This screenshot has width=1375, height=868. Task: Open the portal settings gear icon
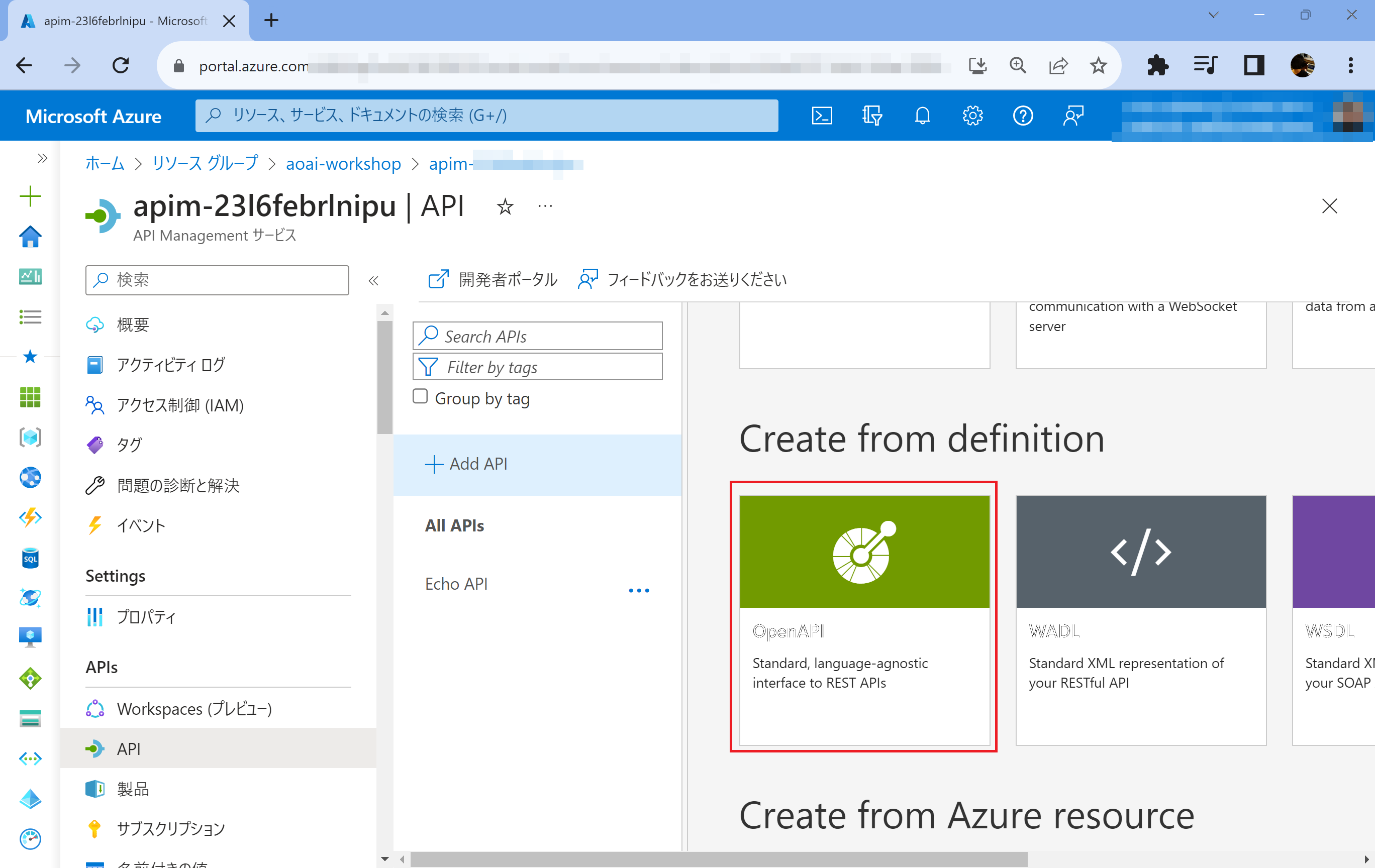[x=972, y=115]
